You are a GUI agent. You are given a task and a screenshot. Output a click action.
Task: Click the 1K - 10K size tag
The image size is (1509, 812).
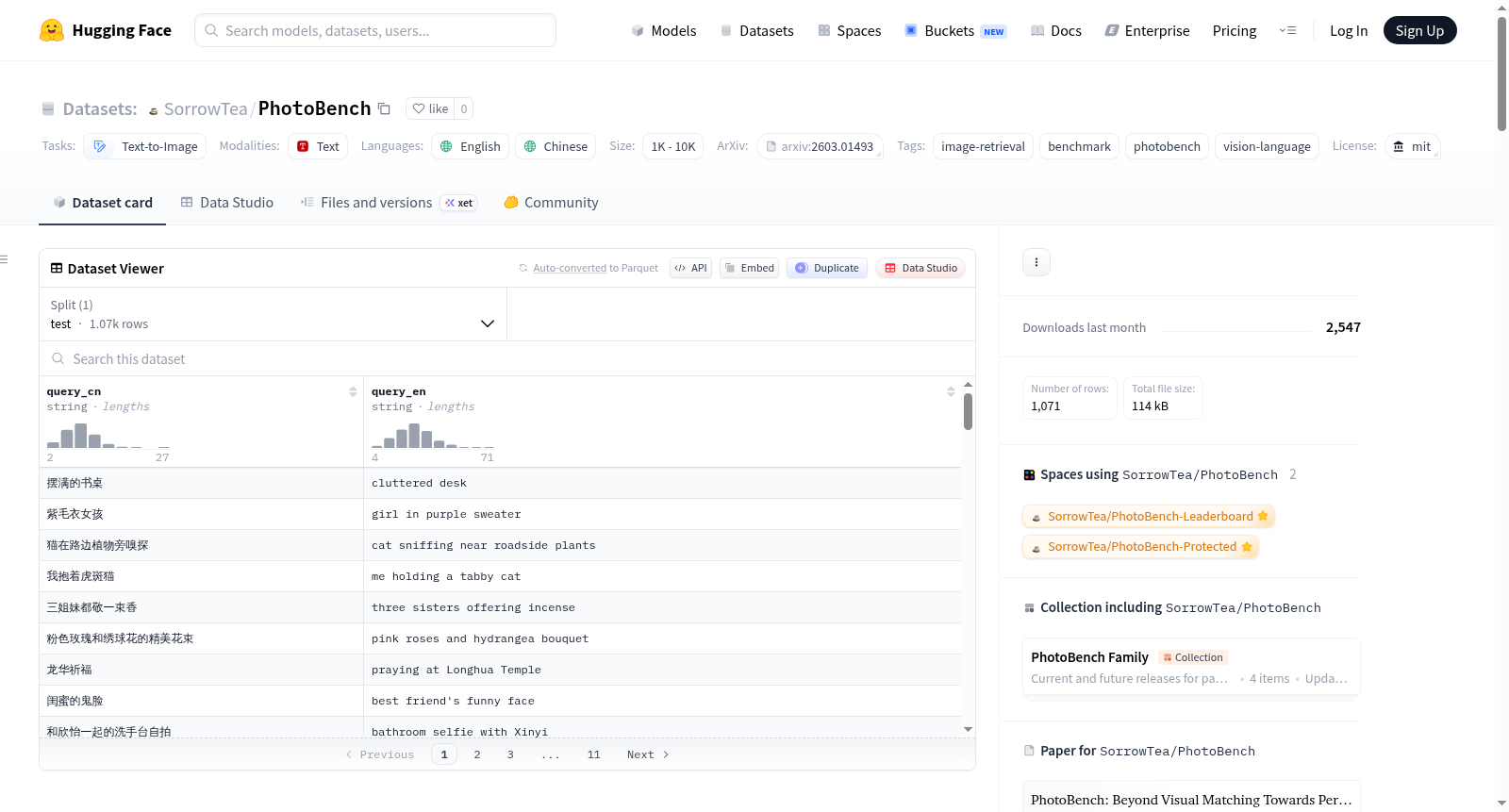[x=673, y=146]
